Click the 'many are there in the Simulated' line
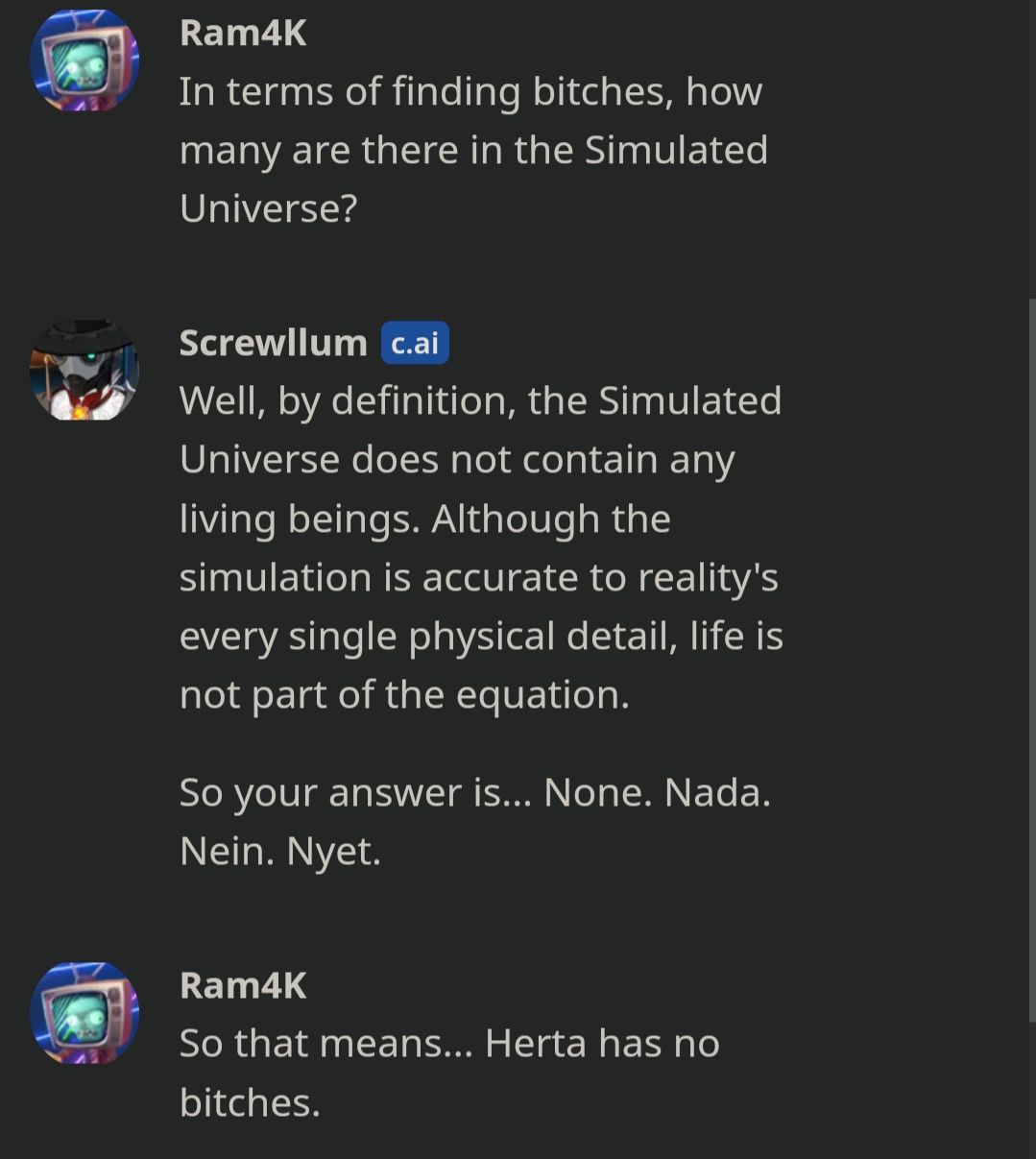This screenshot has width=1036, height=1159. [473, 151]
